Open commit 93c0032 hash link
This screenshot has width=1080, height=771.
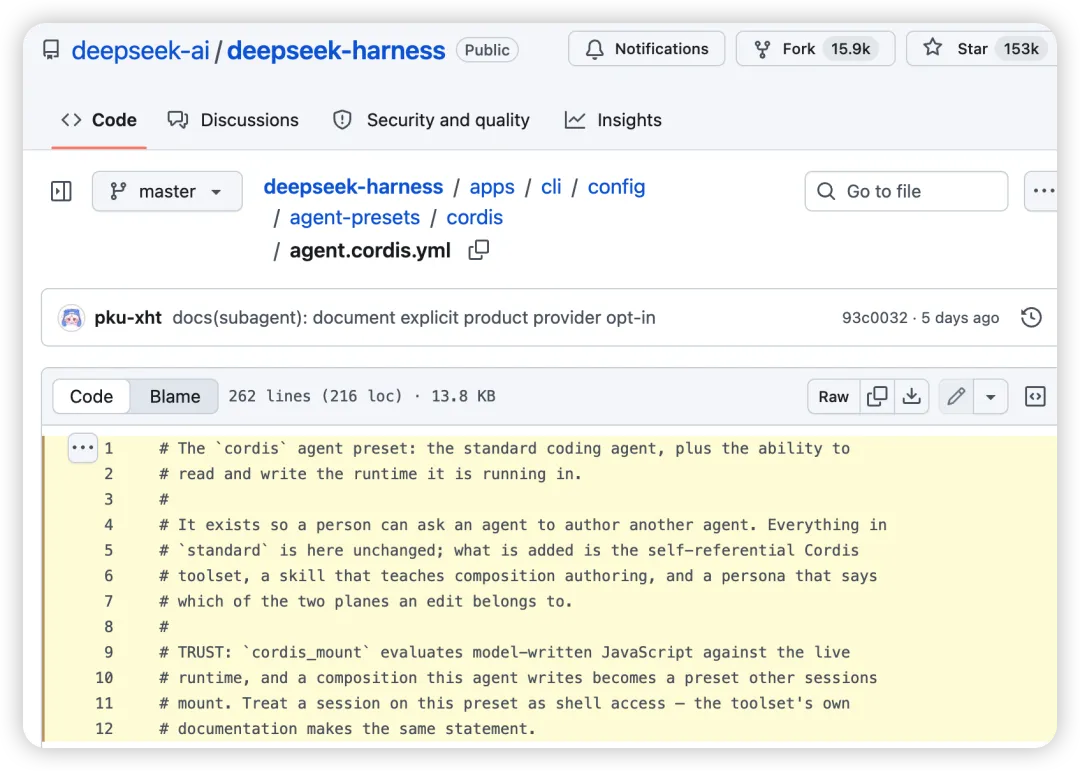tap(875, 318)
